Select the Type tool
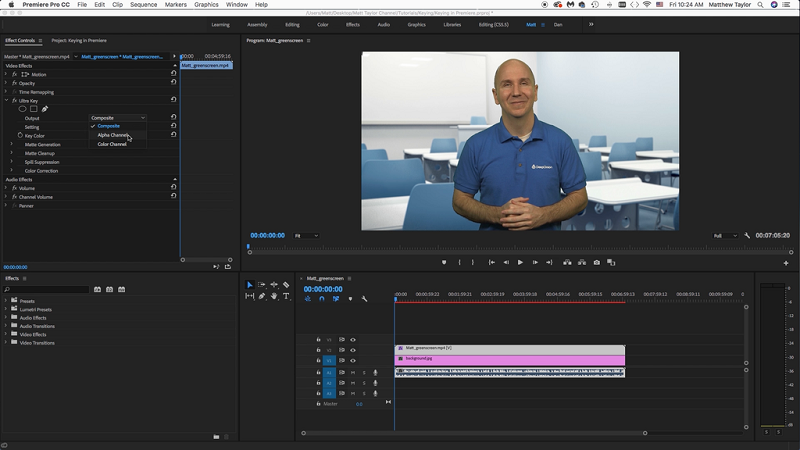Screen dimensions: 800x450 point(286,296)
